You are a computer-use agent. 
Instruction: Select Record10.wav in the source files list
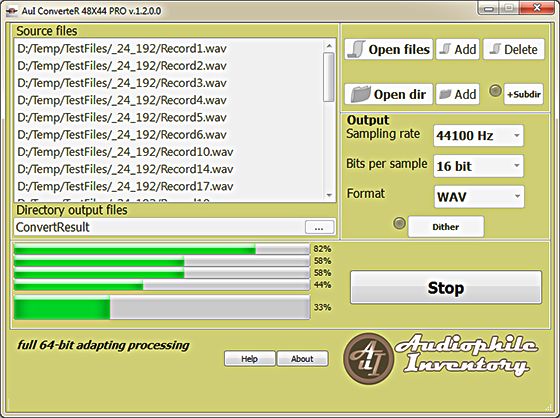click(x=125, y=152)
